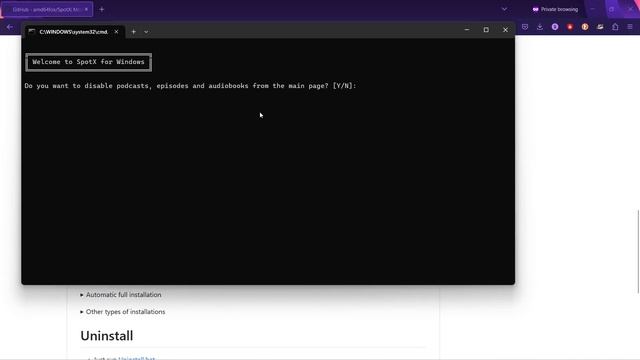The width and height of the screenshot is (640, 360).
Task: Click the white tilted extension icon
Action: (600, 27)
